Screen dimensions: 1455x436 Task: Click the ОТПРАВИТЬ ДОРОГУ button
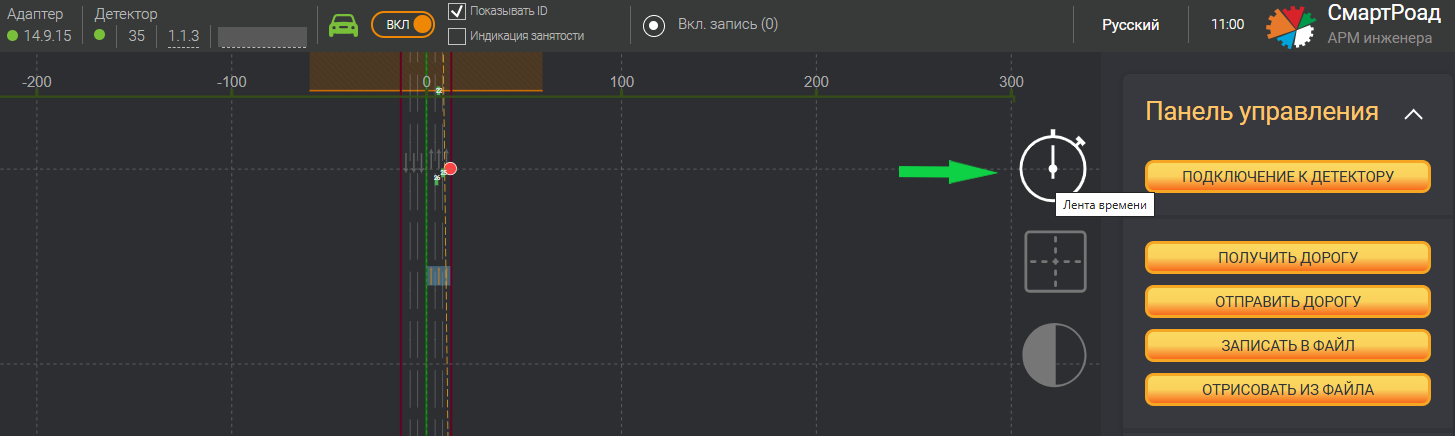[x=1288, y=301]
